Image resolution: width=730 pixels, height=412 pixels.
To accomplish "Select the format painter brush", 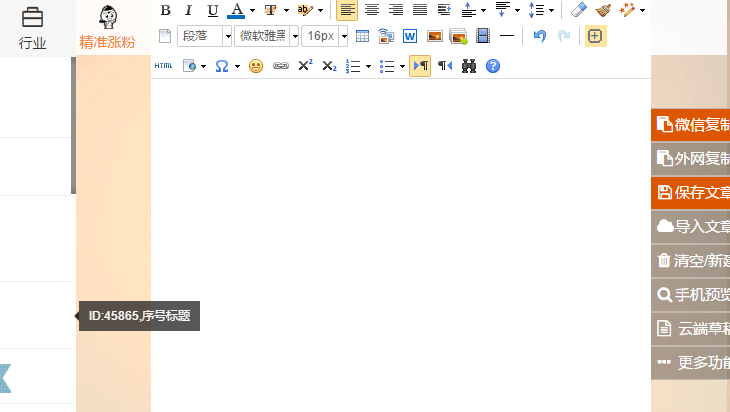I will (603, 10).
